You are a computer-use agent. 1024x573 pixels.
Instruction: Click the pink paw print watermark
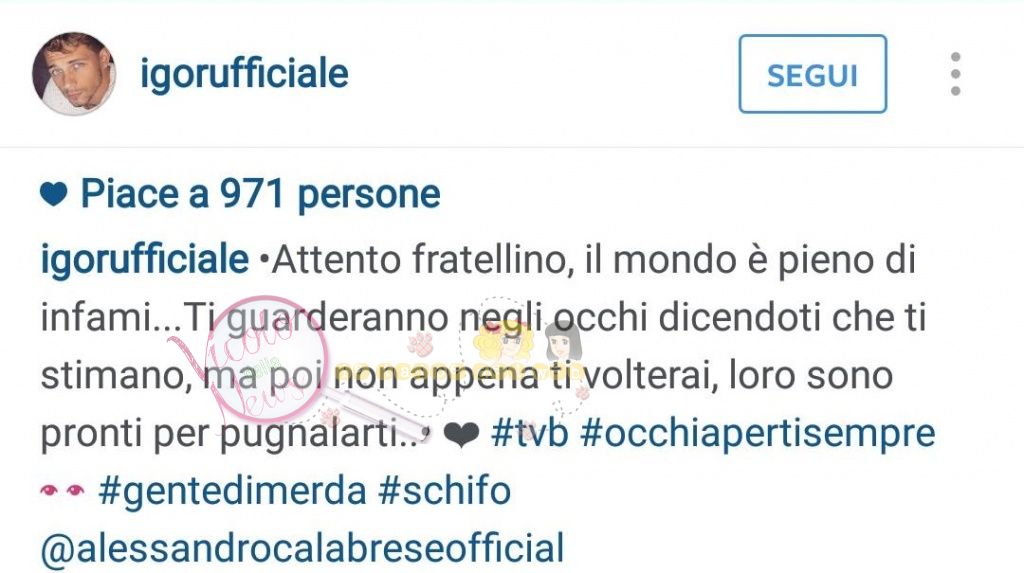click(x=419, y=343)
